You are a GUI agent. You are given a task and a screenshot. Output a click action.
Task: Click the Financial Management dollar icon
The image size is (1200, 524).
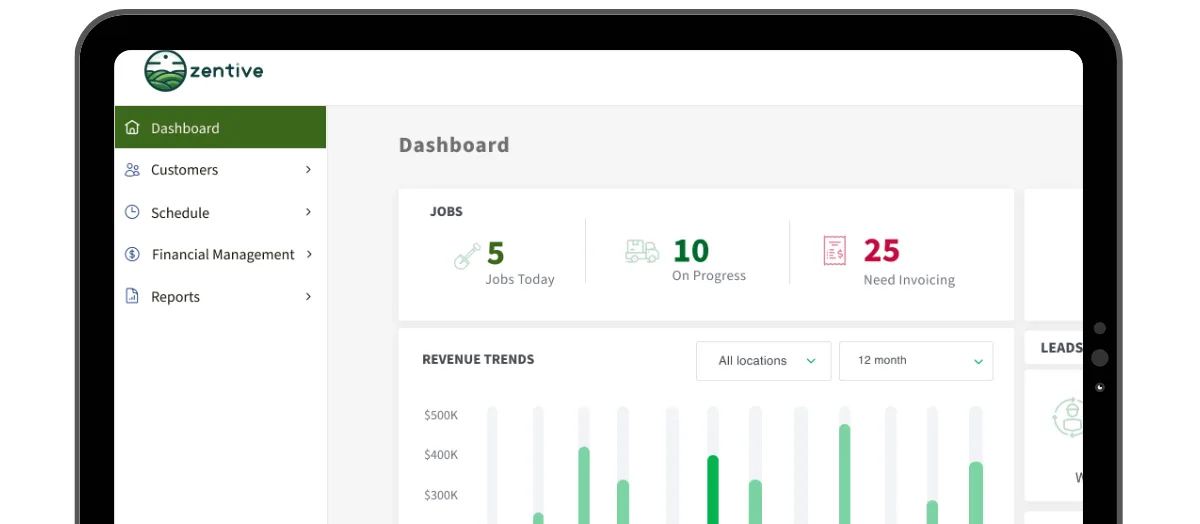point(132,254)
